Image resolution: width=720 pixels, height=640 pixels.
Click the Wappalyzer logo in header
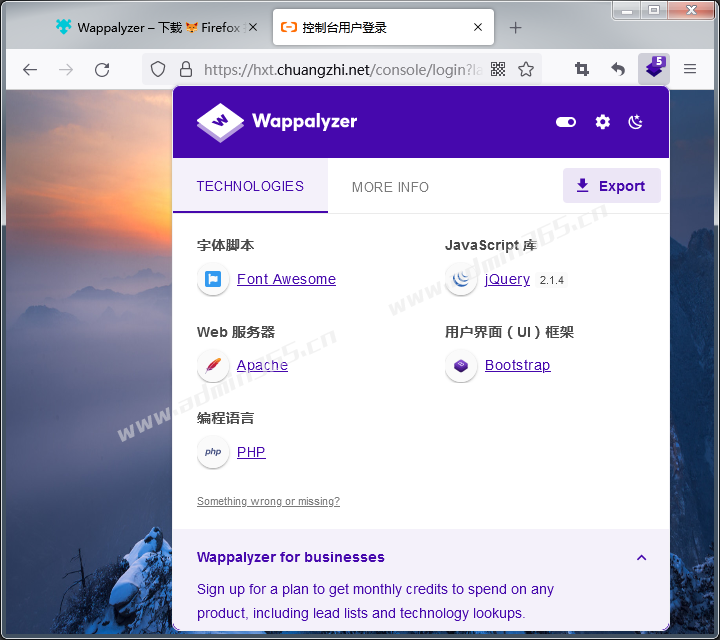(277, 122)
